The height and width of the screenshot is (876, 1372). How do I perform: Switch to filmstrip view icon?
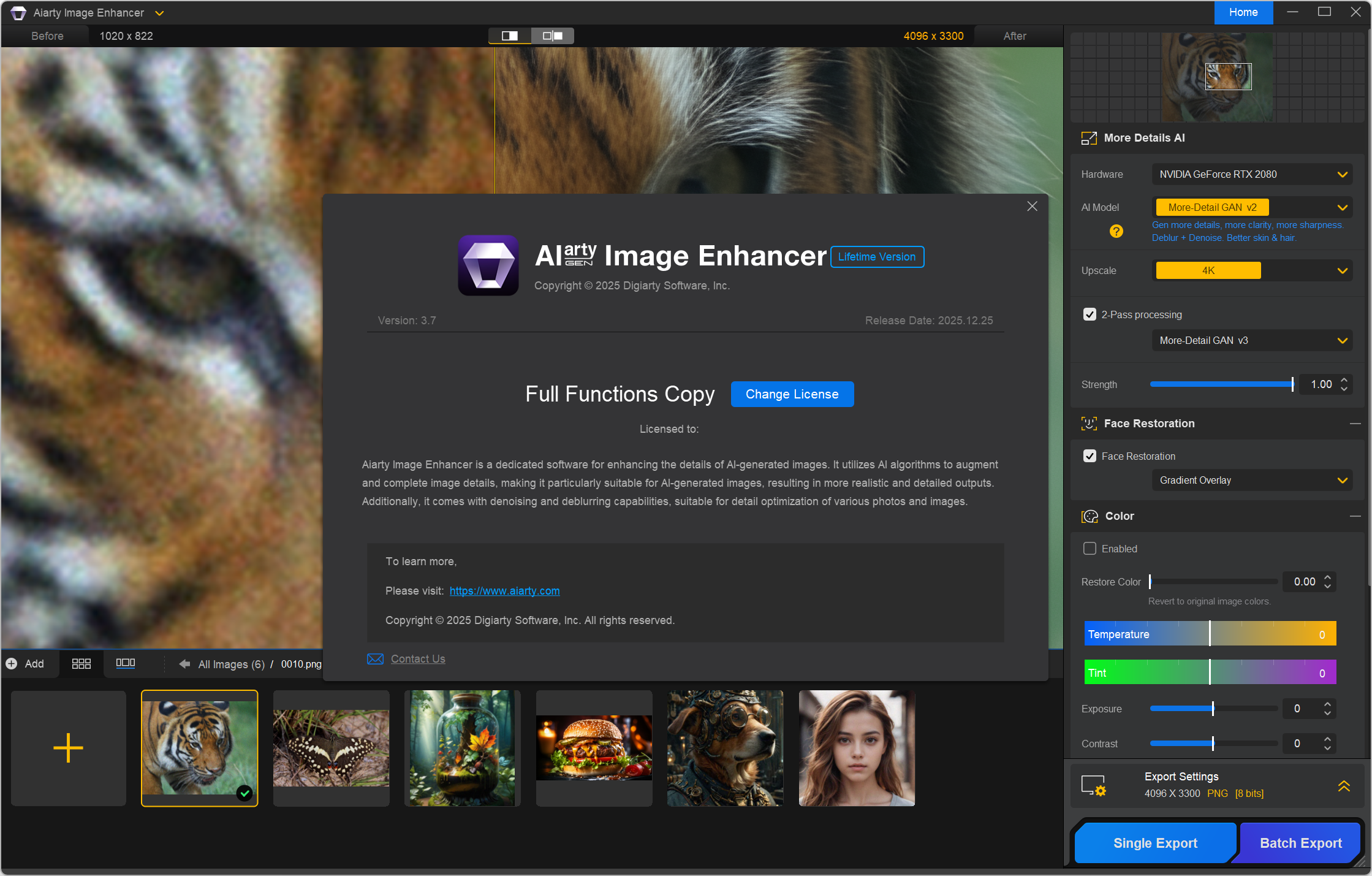pos(126,664)
